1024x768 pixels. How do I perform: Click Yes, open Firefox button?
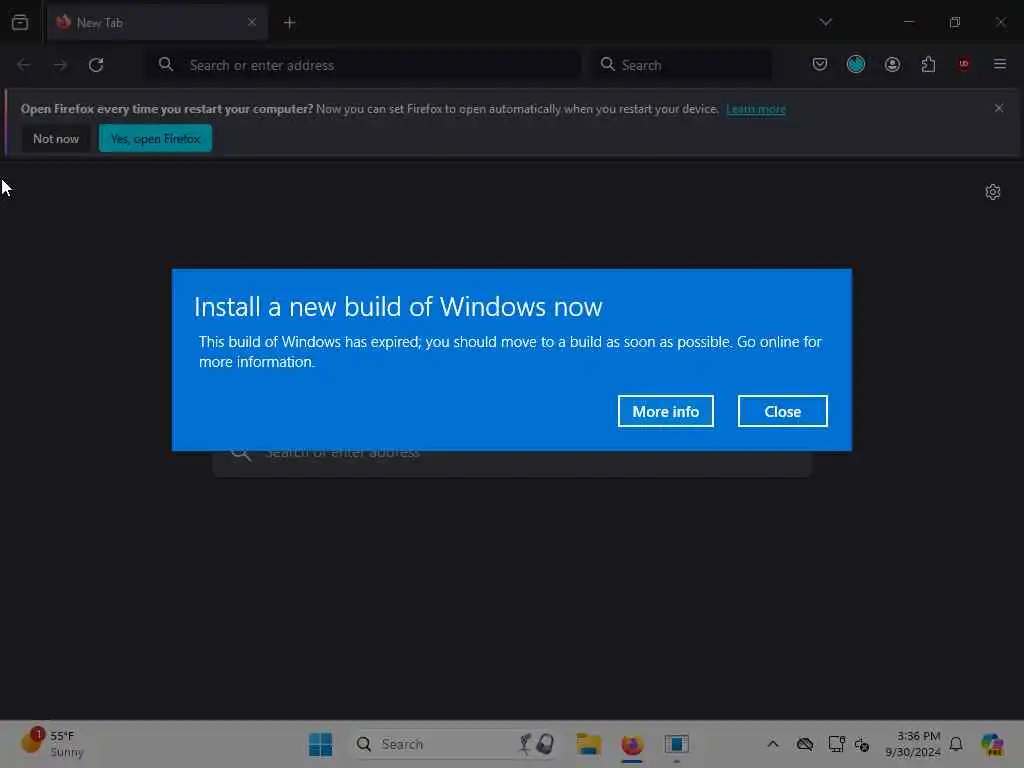(x=155, y=138)
